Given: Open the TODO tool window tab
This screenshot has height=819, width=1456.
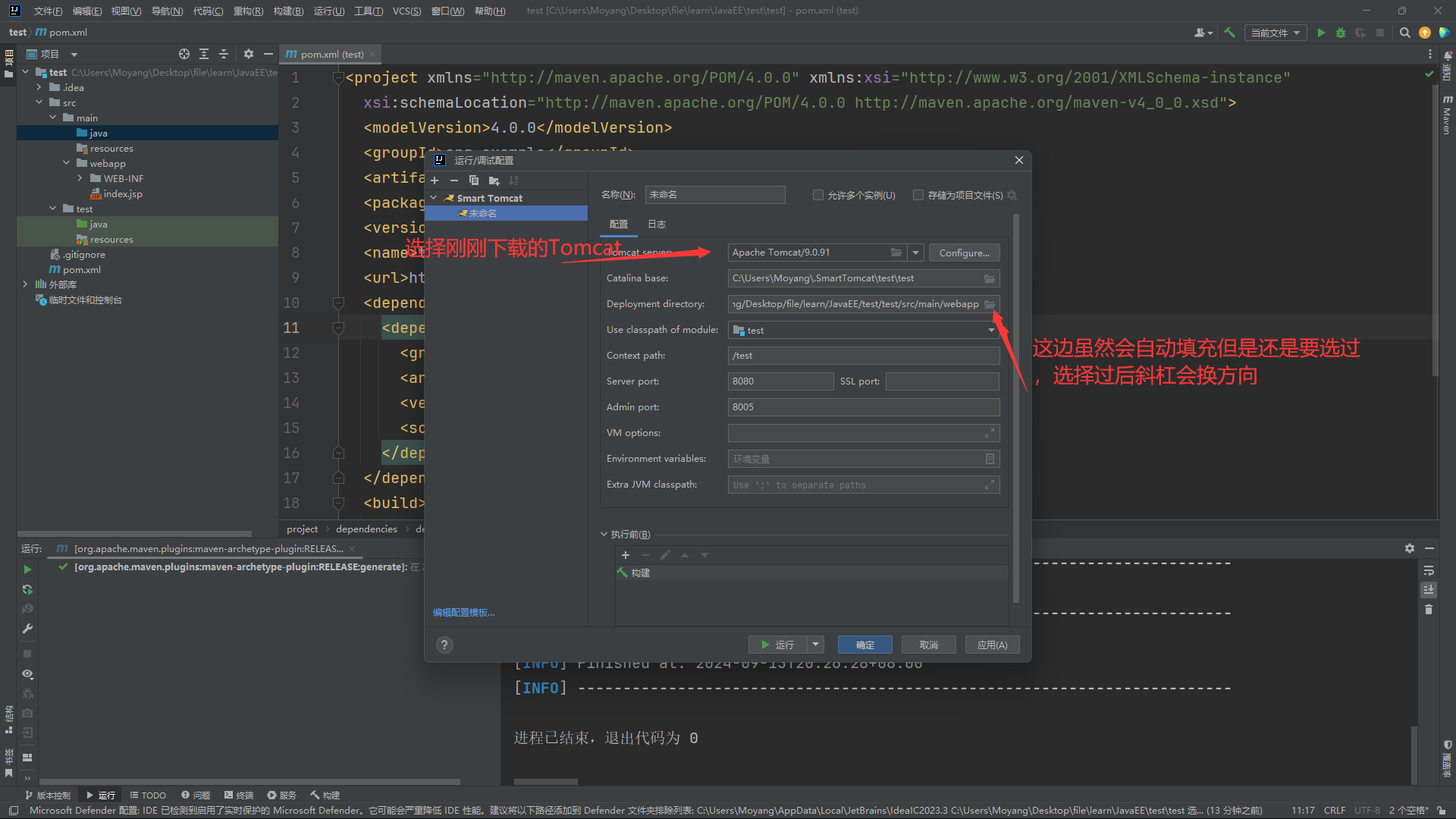Looking at the screenshot, I should pos(148,795).
